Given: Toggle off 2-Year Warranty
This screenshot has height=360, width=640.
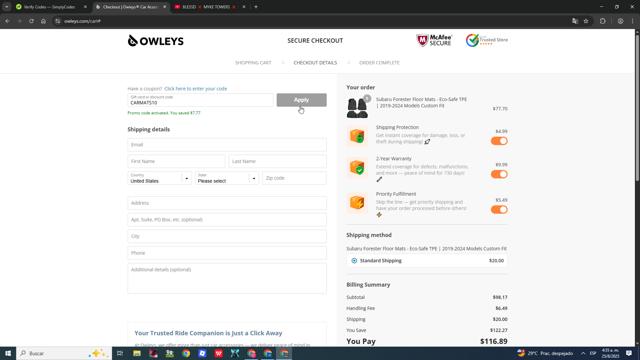Looking at the screenshot, I should (499, 174).
